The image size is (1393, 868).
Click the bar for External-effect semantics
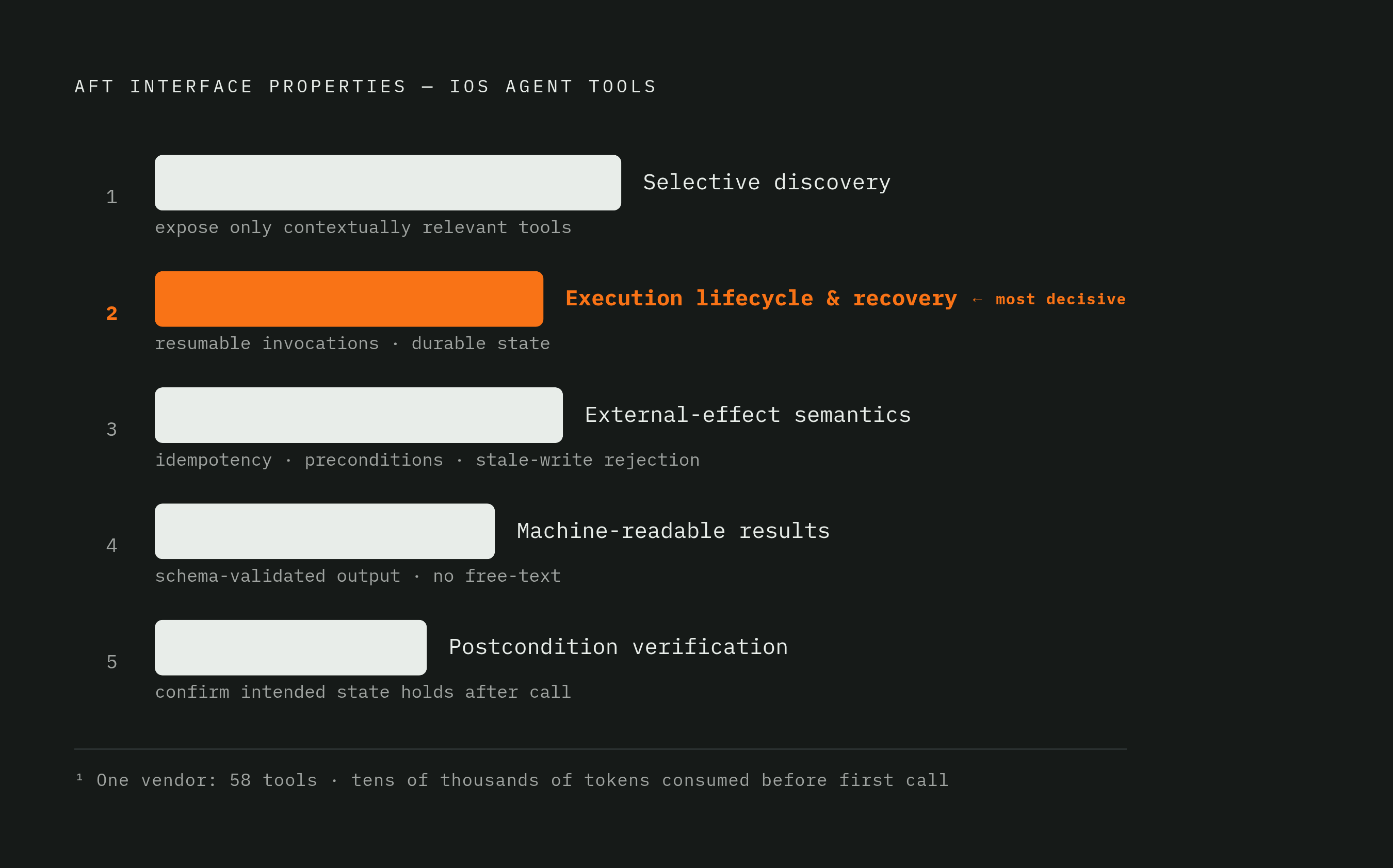358,415
